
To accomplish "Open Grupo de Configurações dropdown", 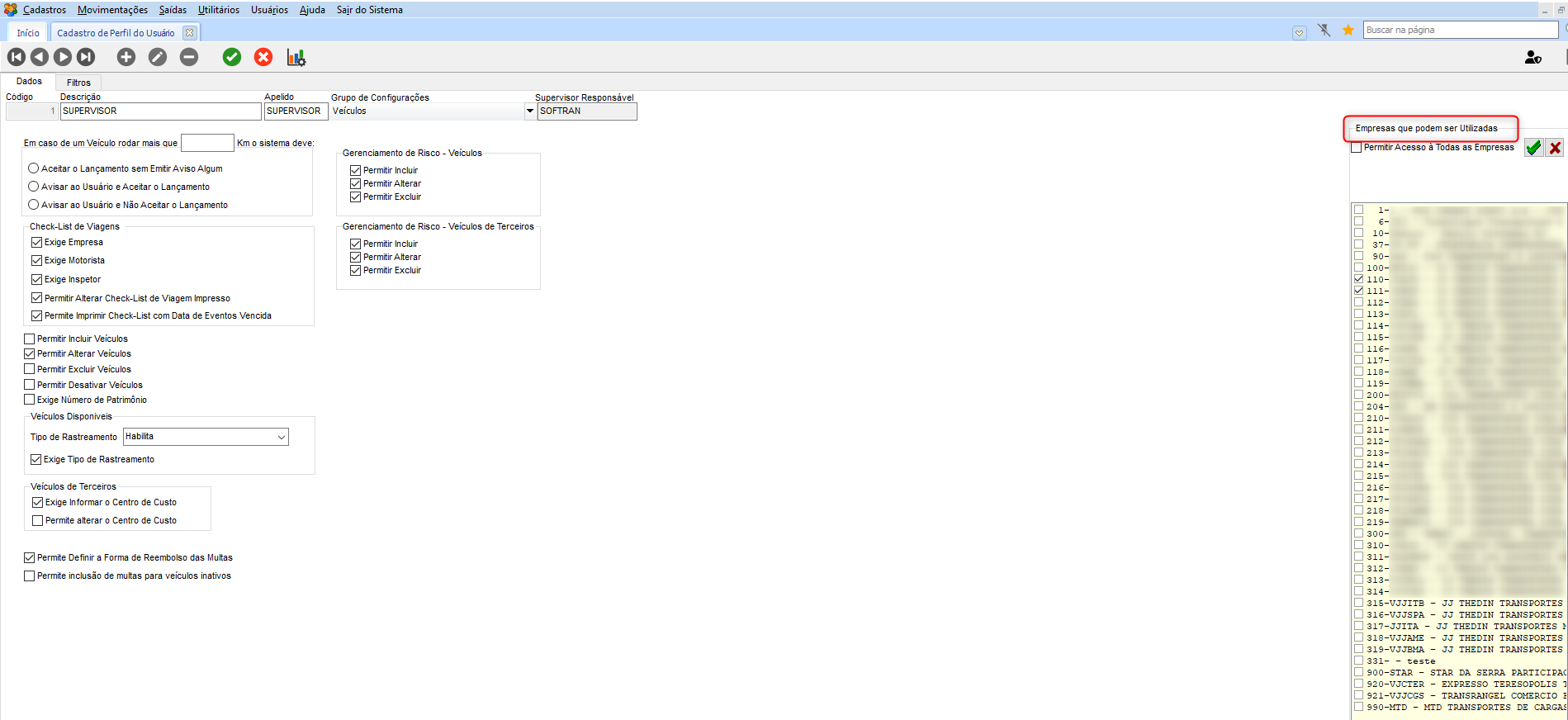I will pyautogui.click(x=530, y=111).
